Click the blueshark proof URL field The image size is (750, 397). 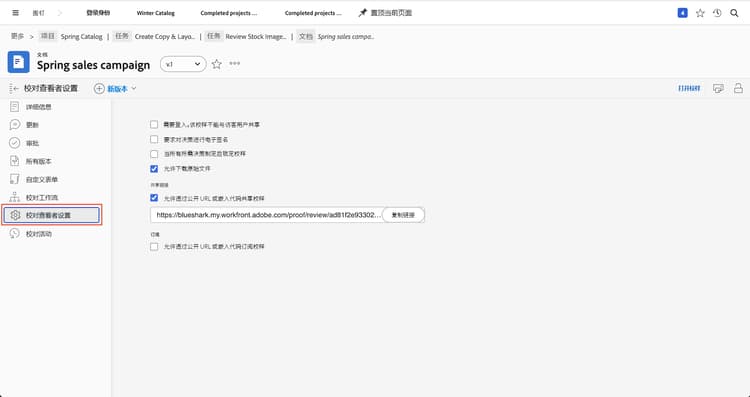point(267,215)
